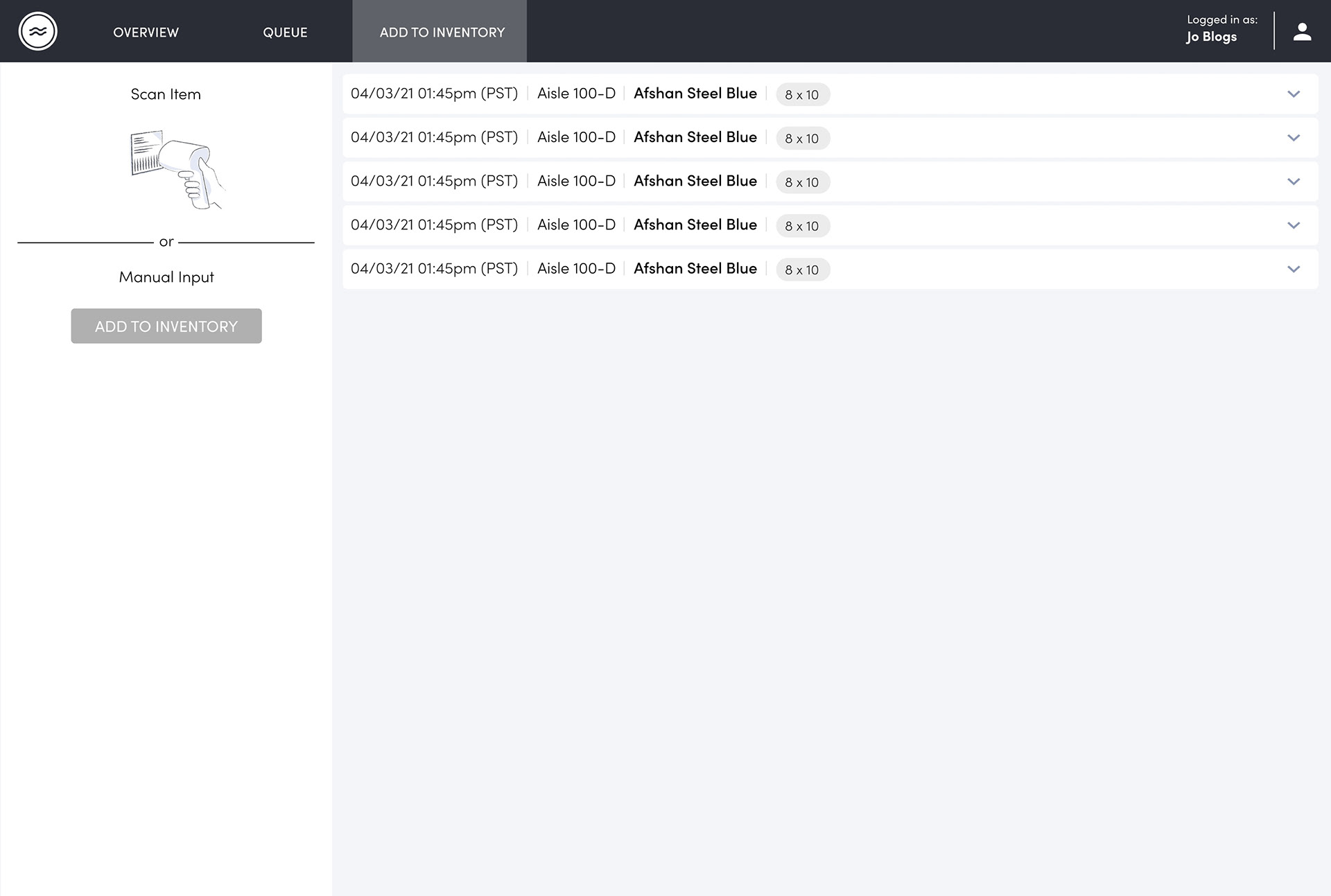1331x896 pixels.
Task: Click the Jo Blogs username text
Action: tap(1211, 37)
